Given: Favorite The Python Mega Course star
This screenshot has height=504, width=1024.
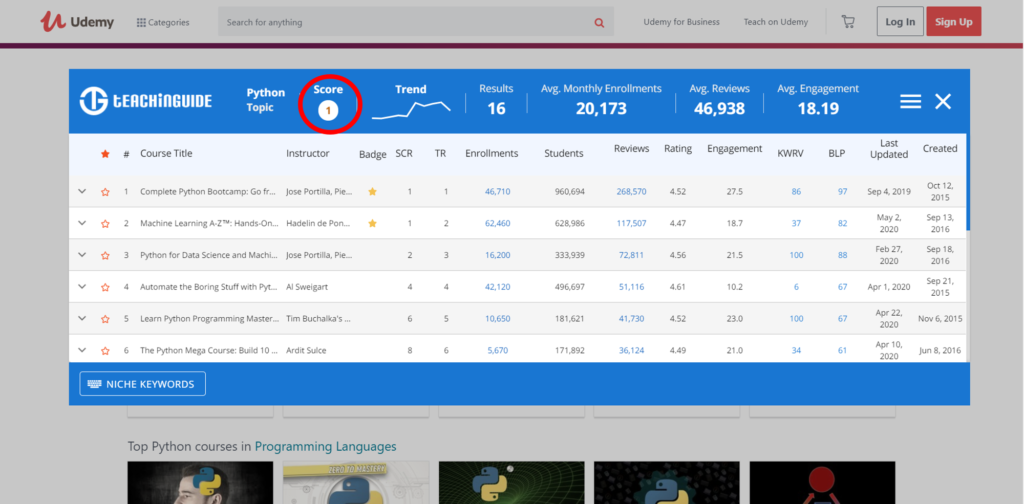Looking at the screenshot, I should (x=105, y=351).
